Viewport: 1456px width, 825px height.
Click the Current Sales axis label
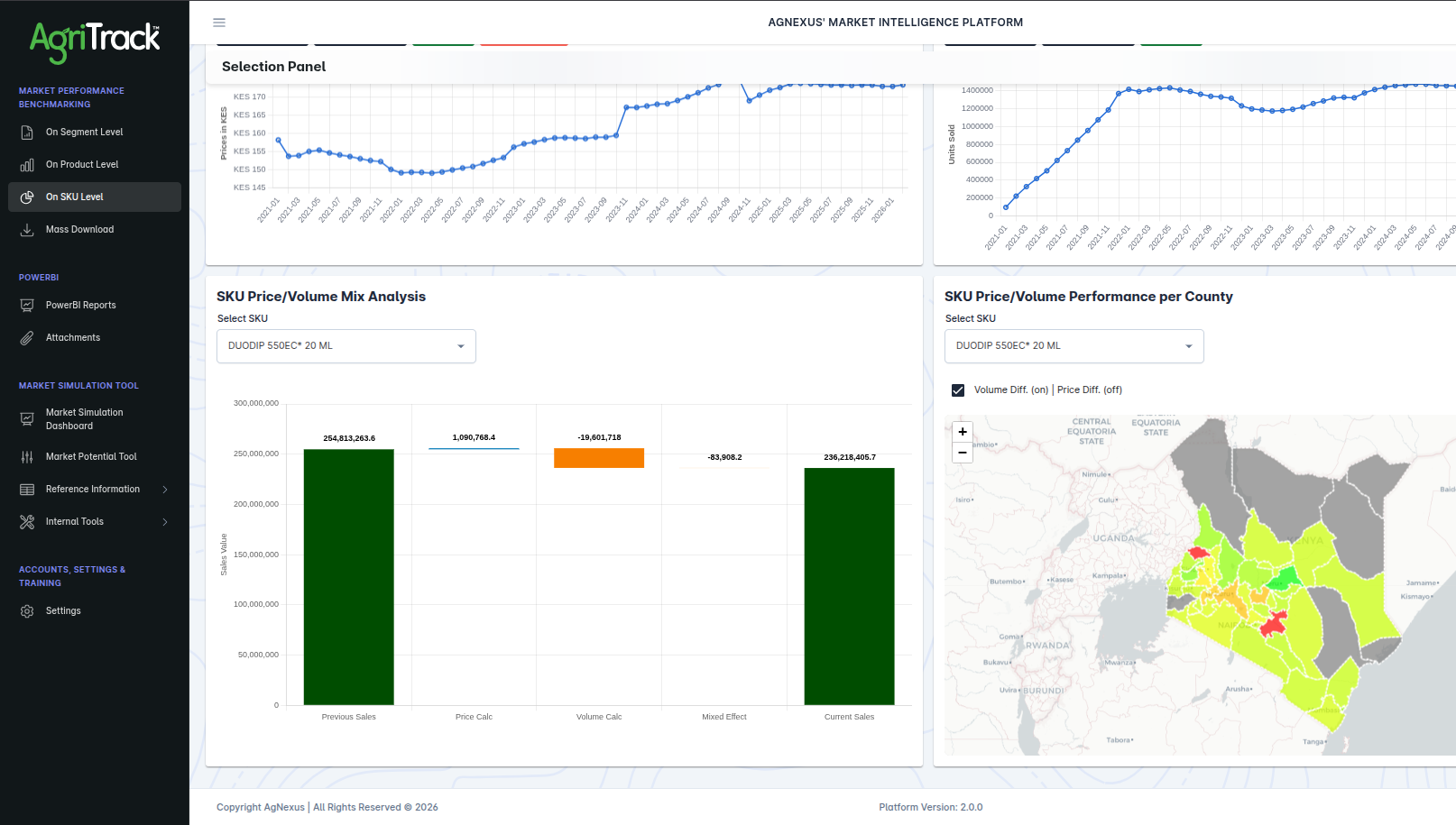(850, 717)
